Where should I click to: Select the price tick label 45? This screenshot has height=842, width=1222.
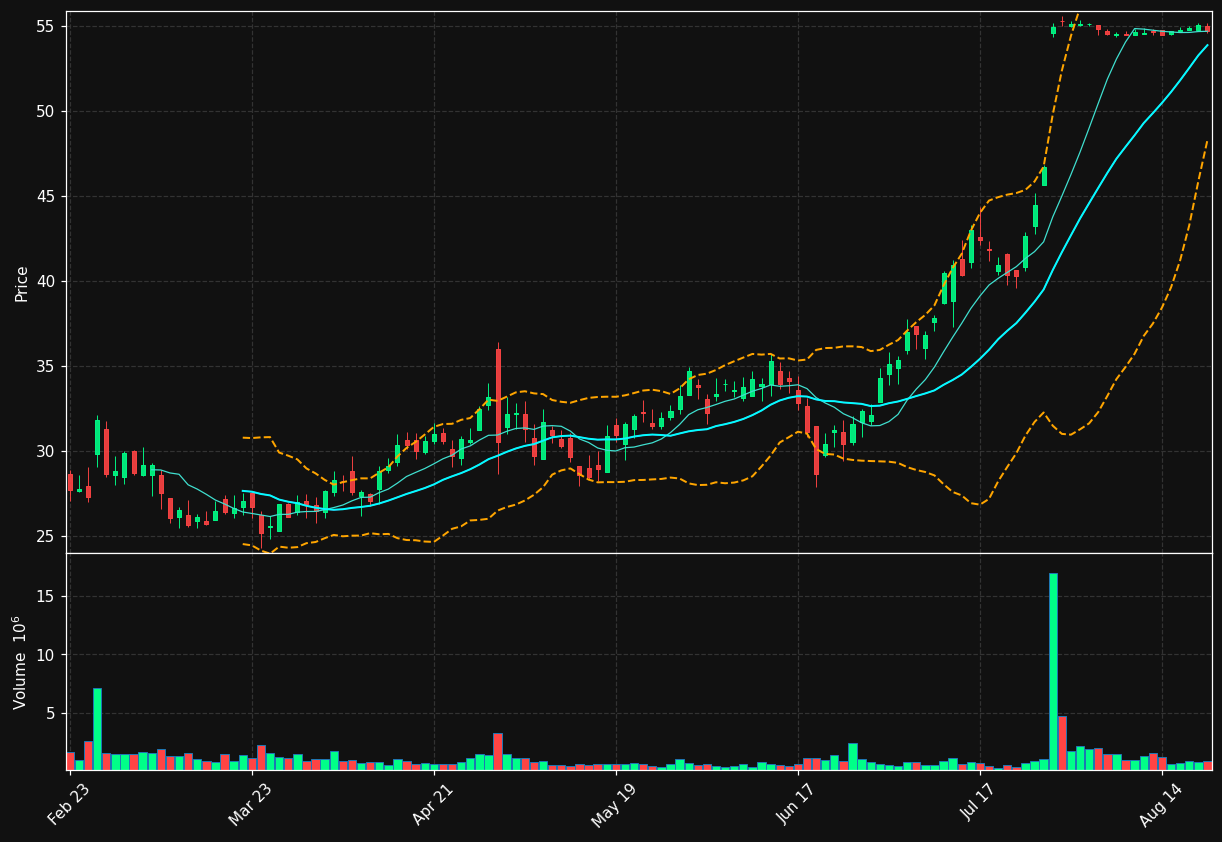tap(46, 196)
